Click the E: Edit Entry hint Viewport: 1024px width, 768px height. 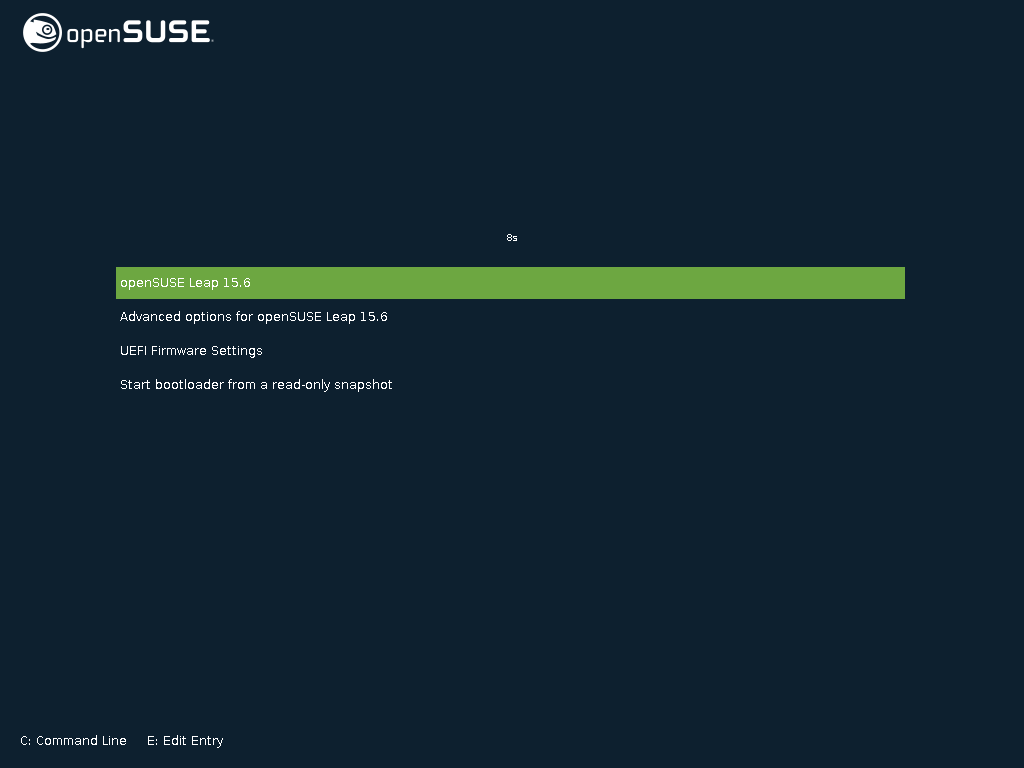pyautogui.click(x=185, y=741)
